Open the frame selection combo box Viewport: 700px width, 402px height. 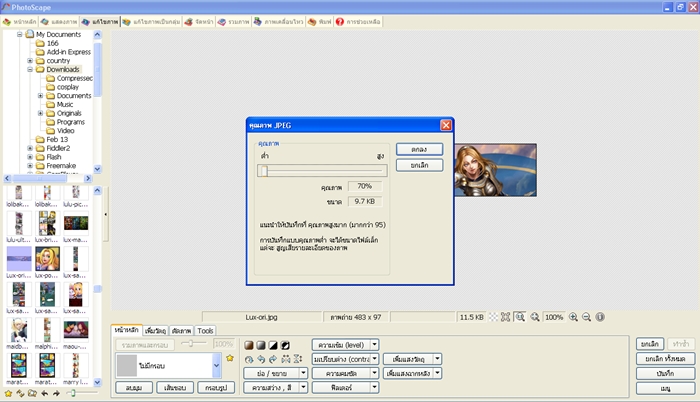click(168, 365)
